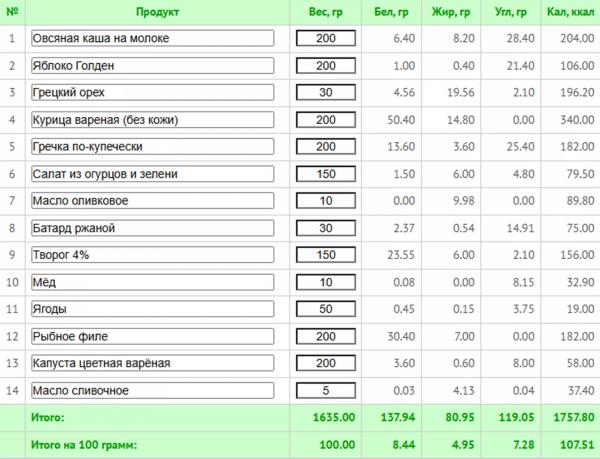
Task: Click the weight input for Творог 4%
Action: pyautogui.click(x=325, y=255)
